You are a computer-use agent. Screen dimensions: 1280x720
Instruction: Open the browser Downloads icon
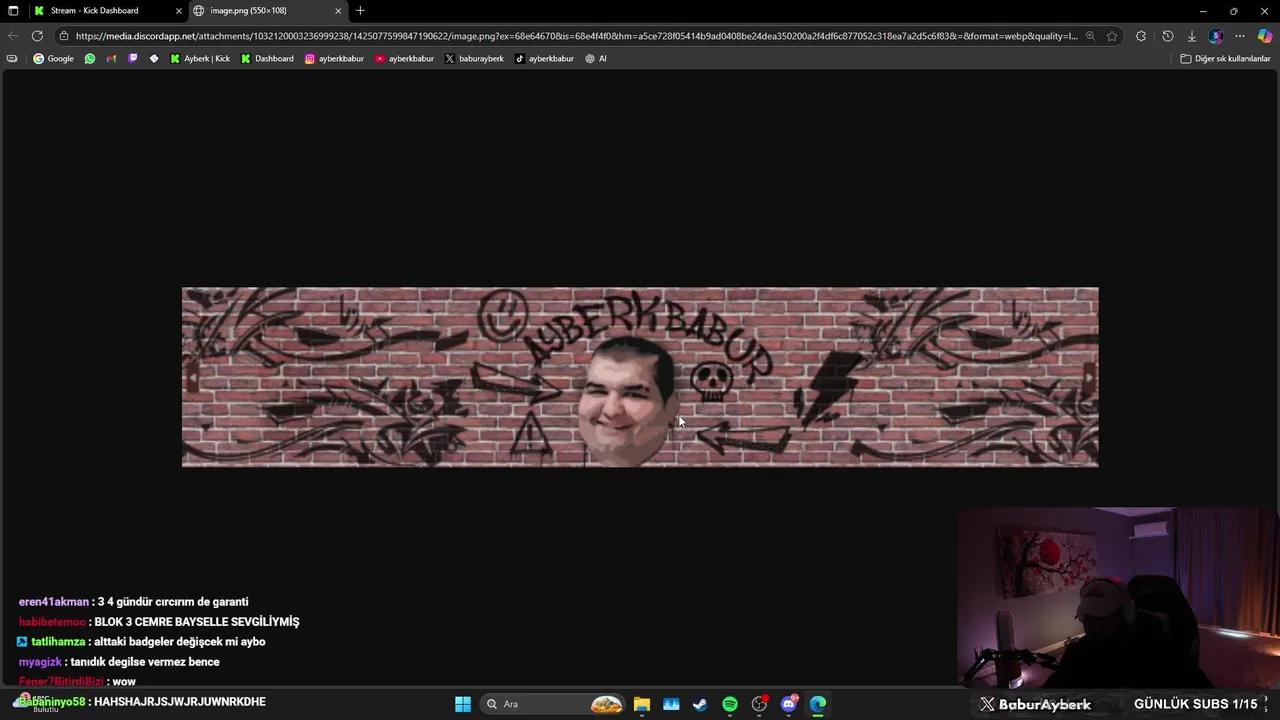tap(1191, 36)
